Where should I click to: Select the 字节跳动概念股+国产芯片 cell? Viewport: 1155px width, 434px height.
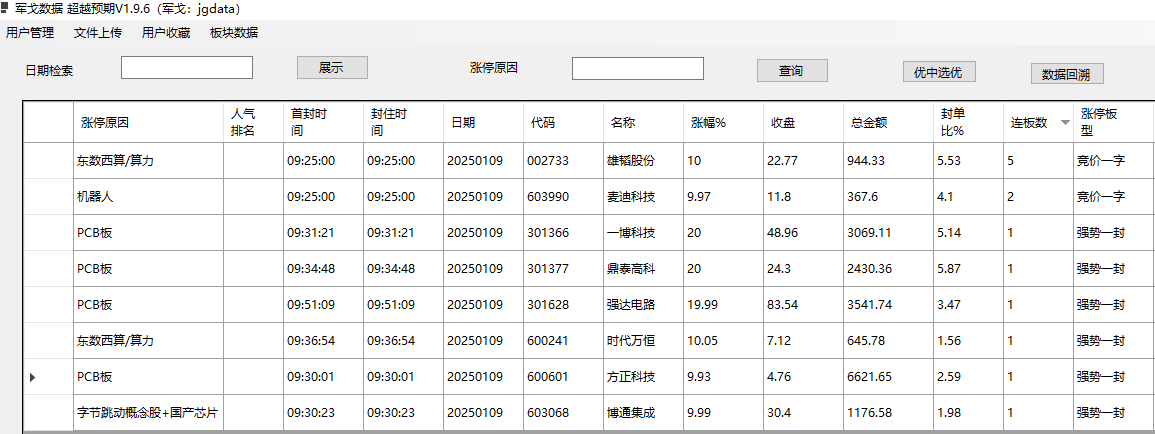[148, 413]
